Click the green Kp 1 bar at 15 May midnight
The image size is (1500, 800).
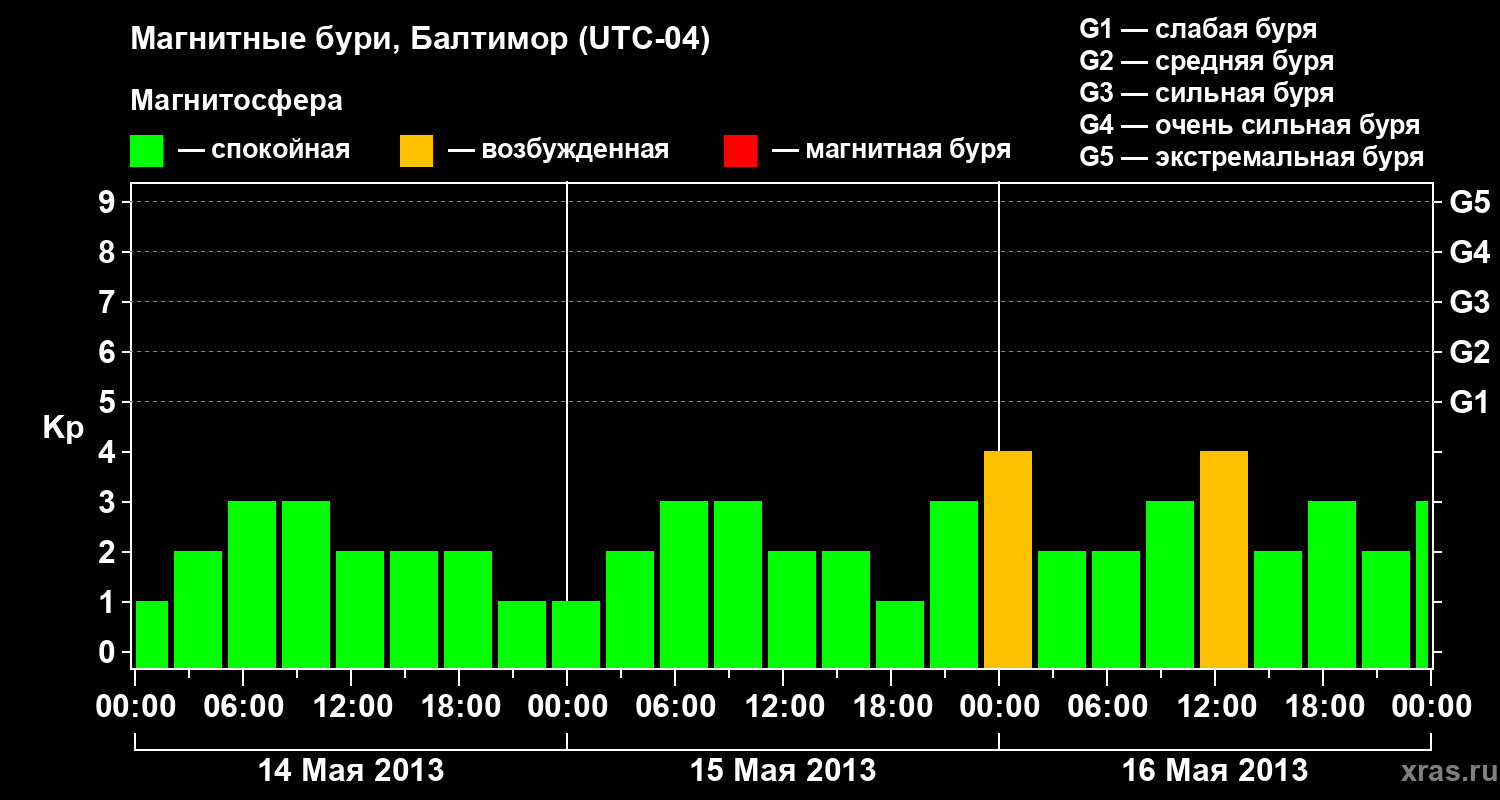click(x=576, y=635)
